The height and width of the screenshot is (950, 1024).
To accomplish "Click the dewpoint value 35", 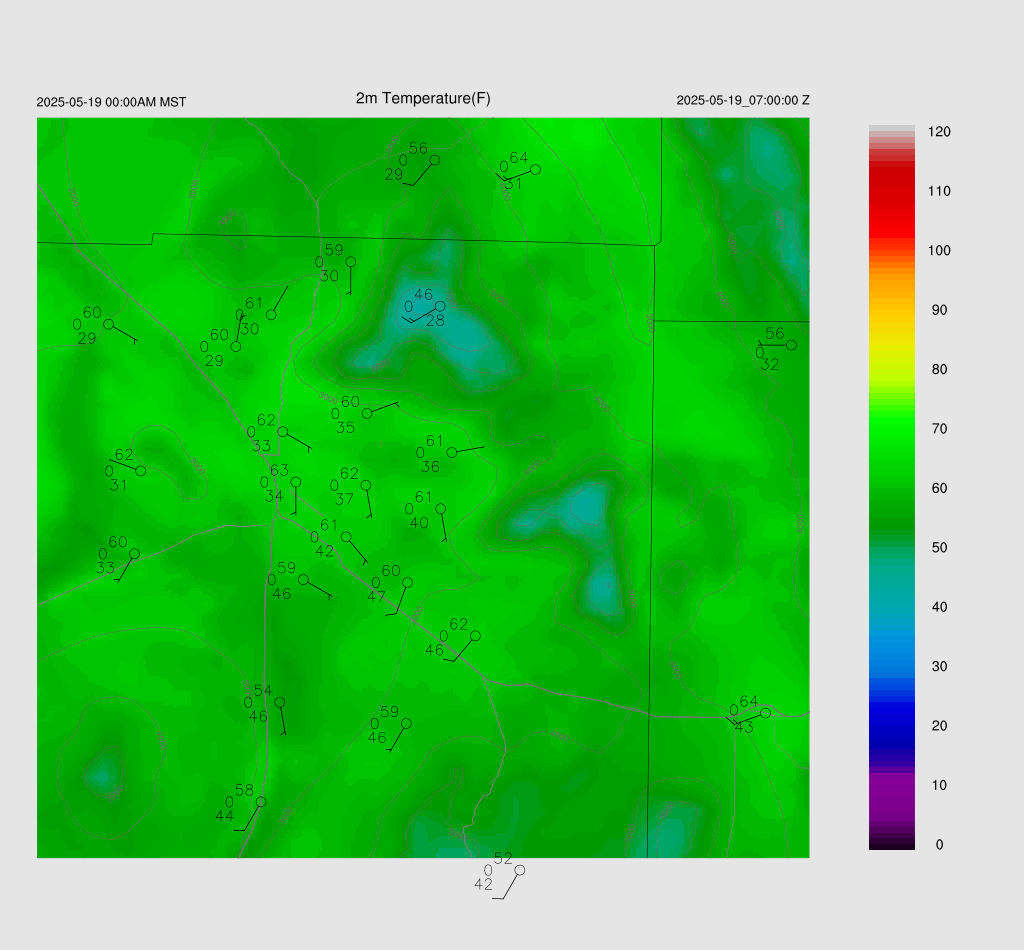I will pos(345,428).
